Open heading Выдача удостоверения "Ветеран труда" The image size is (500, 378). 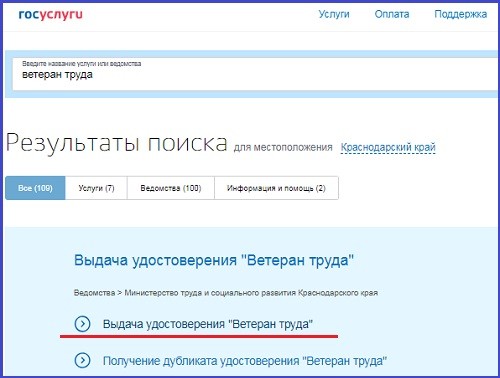(x=214, y=260)
